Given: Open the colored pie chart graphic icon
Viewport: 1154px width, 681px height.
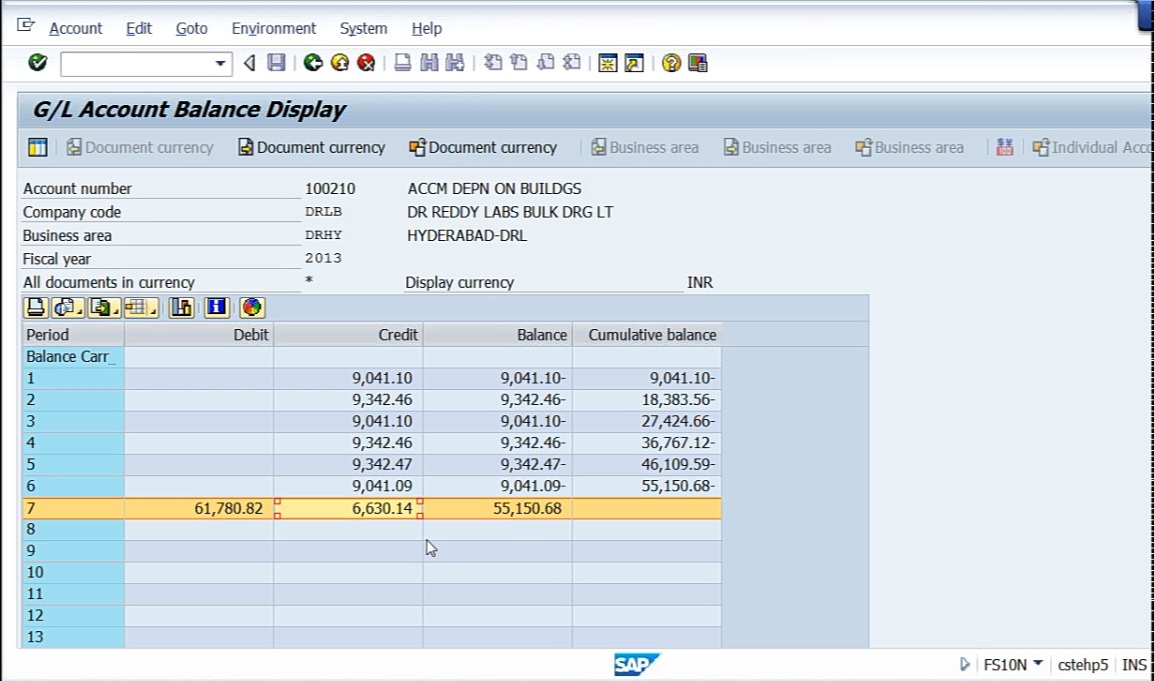Looking at the screenshot, I should click(252, 308).
